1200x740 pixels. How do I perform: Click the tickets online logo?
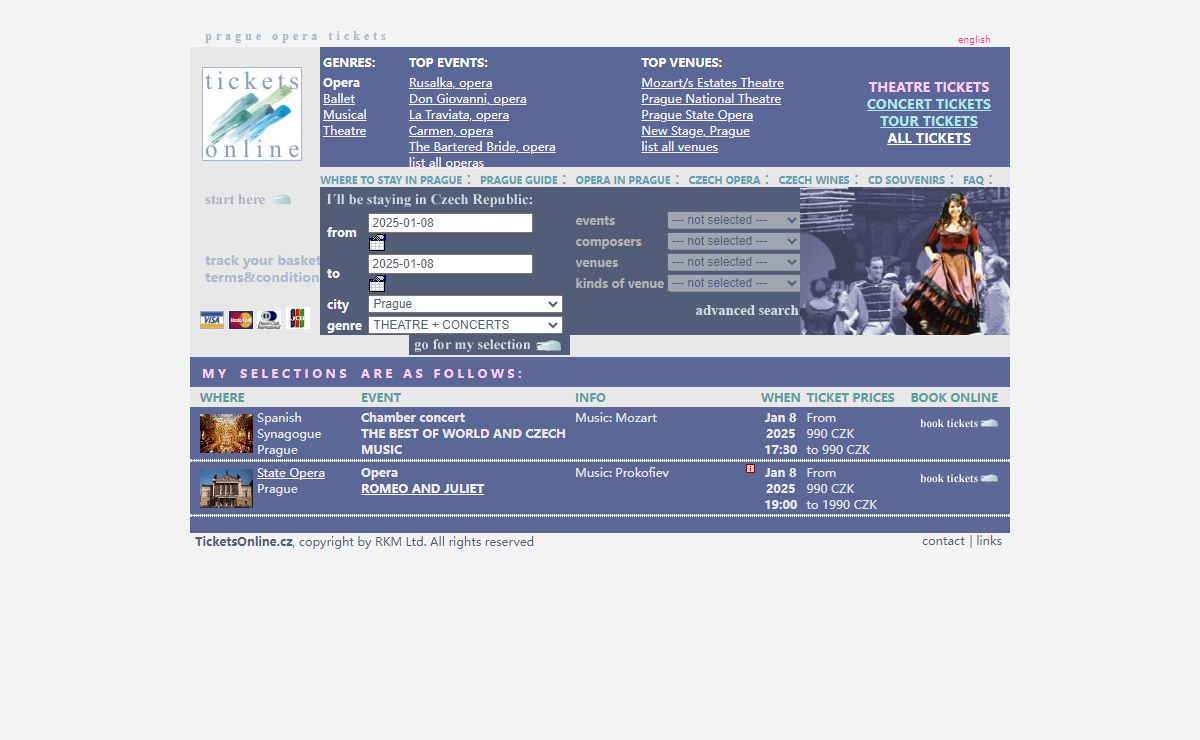252,114
